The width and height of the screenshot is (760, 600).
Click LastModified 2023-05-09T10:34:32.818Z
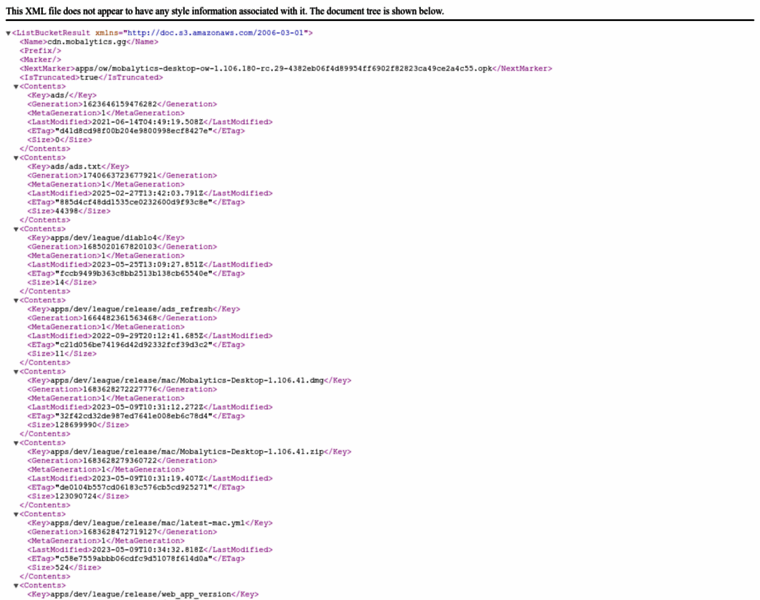click(x=148, y=550)
